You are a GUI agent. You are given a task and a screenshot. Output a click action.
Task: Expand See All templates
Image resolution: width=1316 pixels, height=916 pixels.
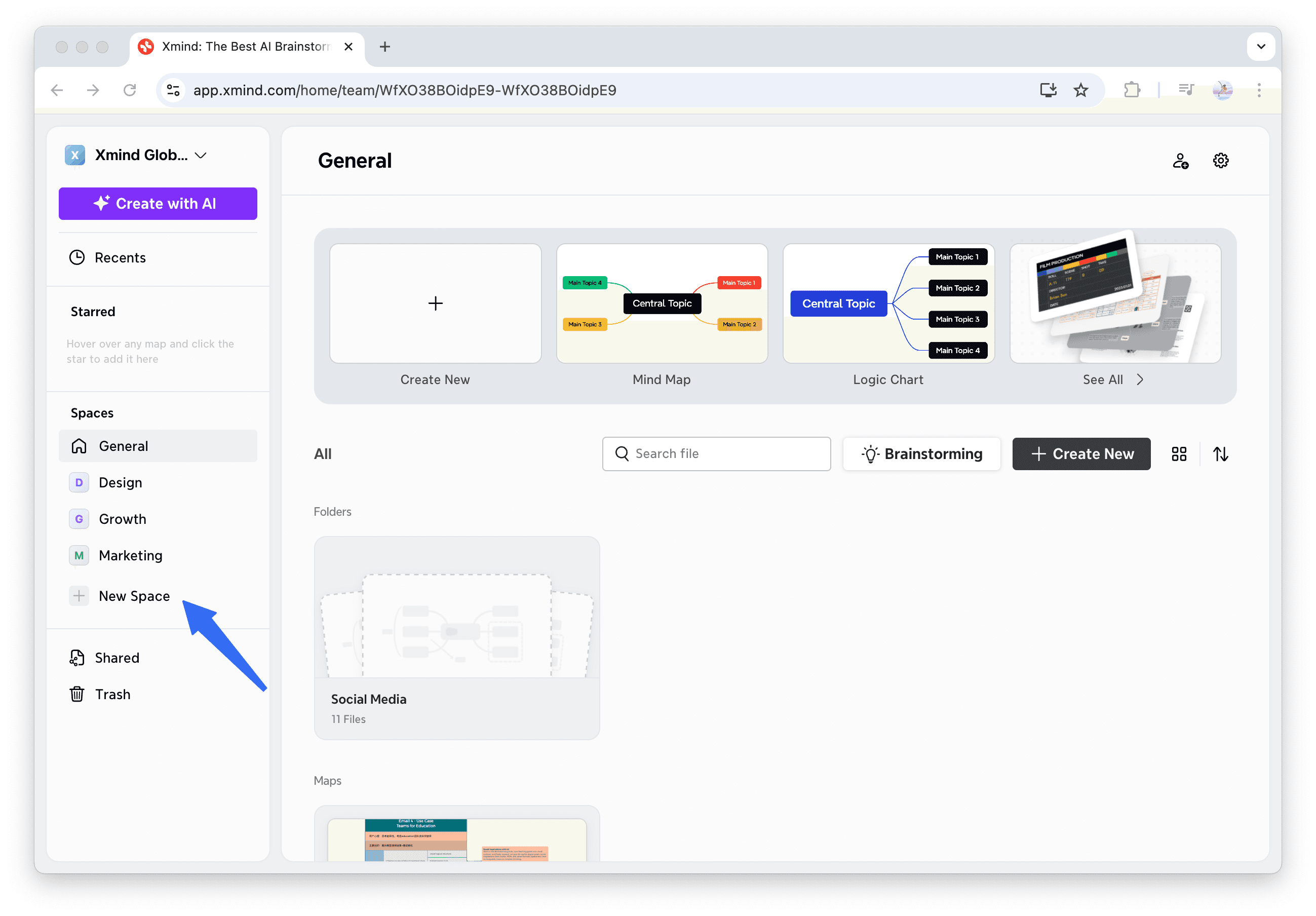click(1112, 379)
